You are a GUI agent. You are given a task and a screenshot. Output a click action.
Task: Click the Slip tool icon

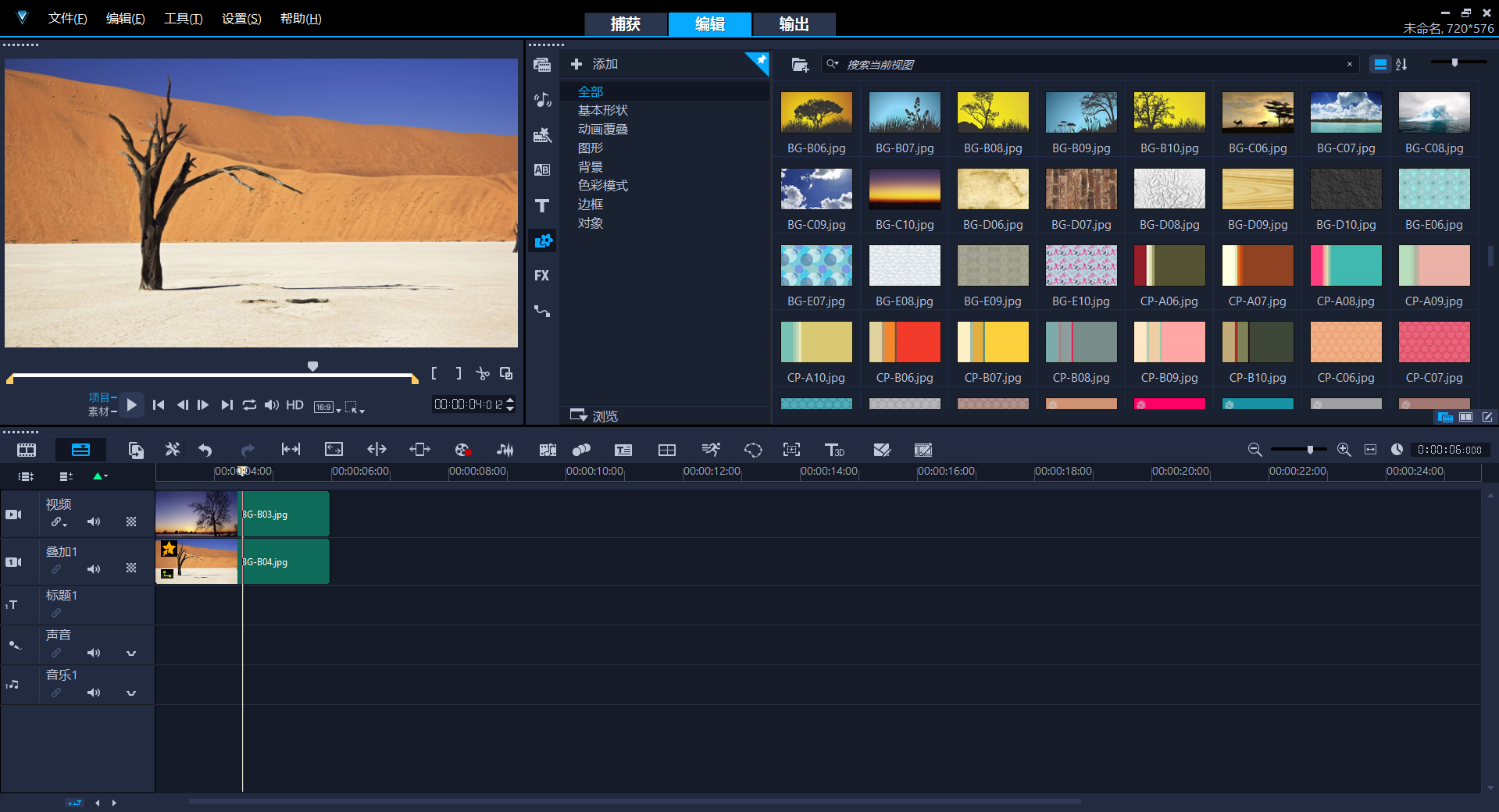pos(291,450)
